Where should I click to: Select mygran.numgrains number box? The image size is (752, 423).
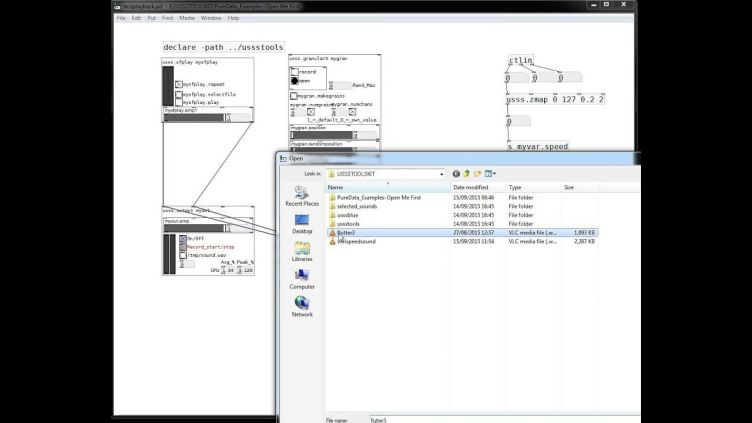[x=297, y=112]
